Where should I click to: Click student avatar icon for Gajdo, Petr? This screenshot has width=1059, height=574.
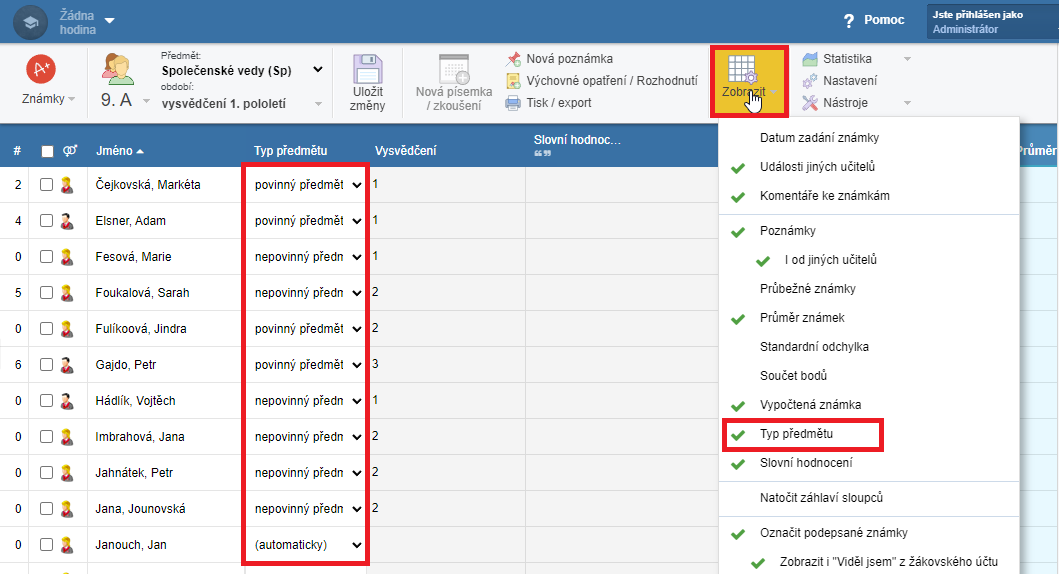click(67, 365)
